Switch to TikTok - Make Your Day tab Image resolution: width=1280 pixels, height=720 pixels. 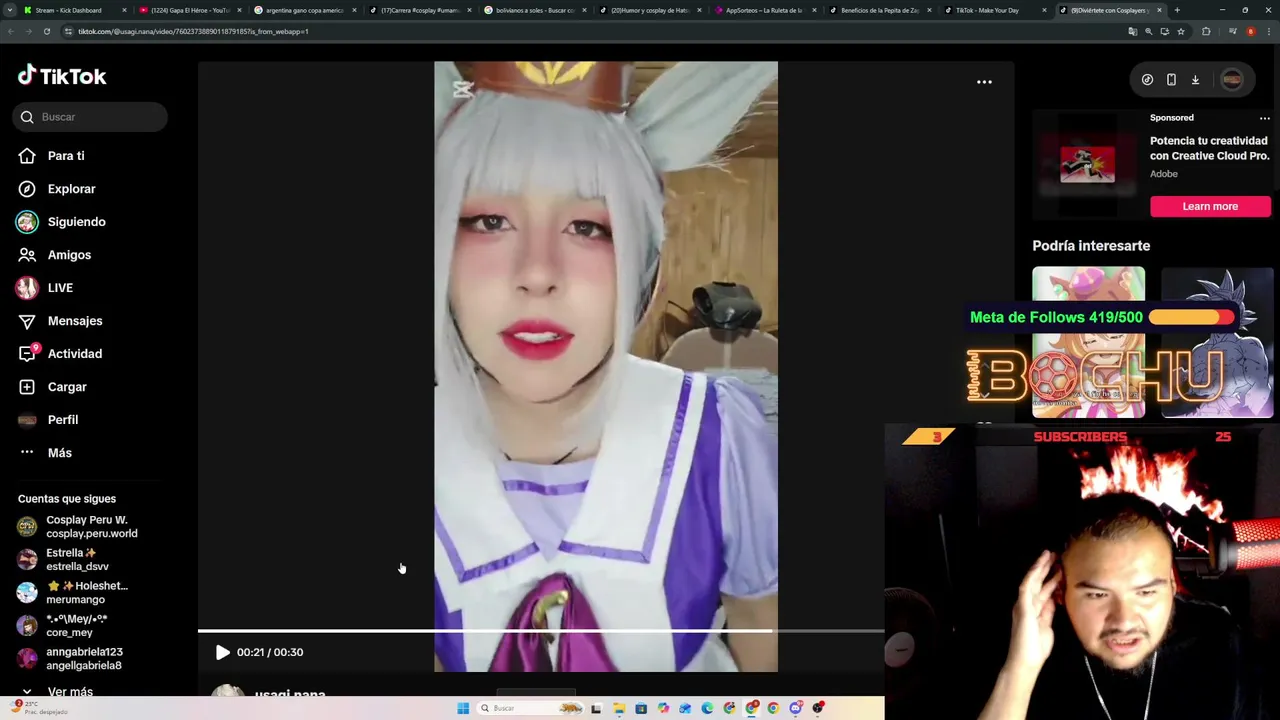point(994,10)
